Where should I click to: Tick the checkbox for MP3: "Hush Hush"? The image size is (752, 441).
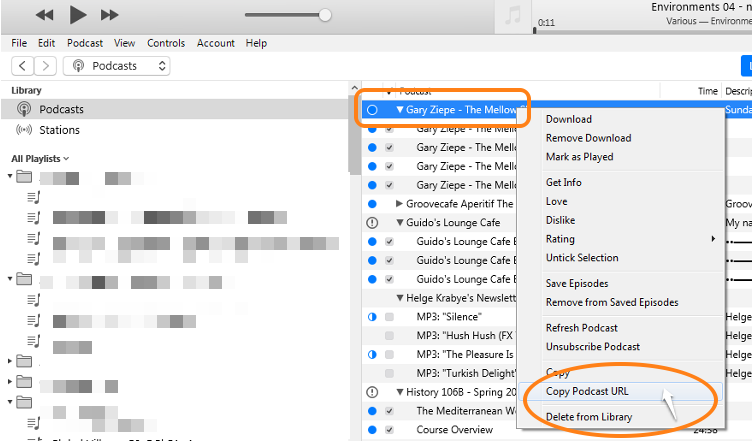coord(389,336)
